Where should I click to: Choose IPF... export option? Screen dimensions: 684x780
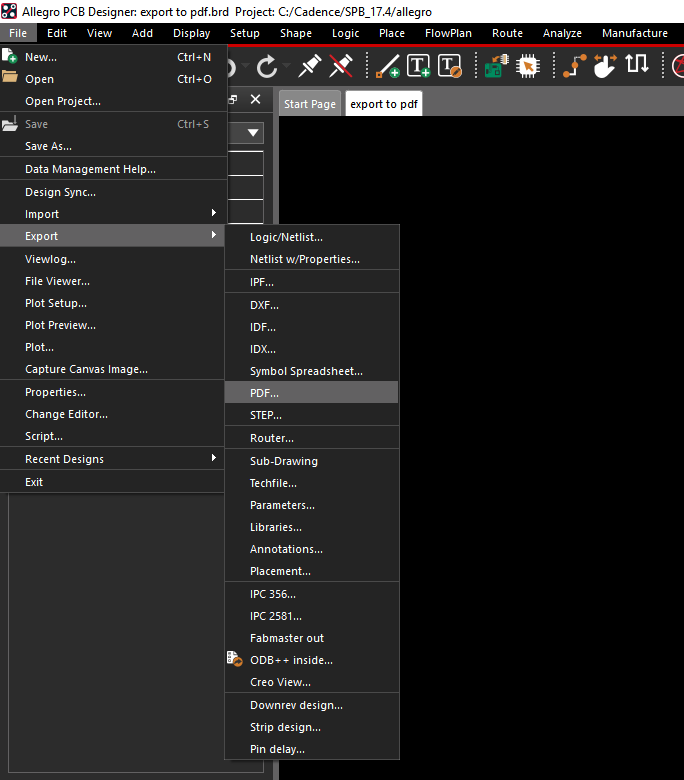tap(311, 282)
